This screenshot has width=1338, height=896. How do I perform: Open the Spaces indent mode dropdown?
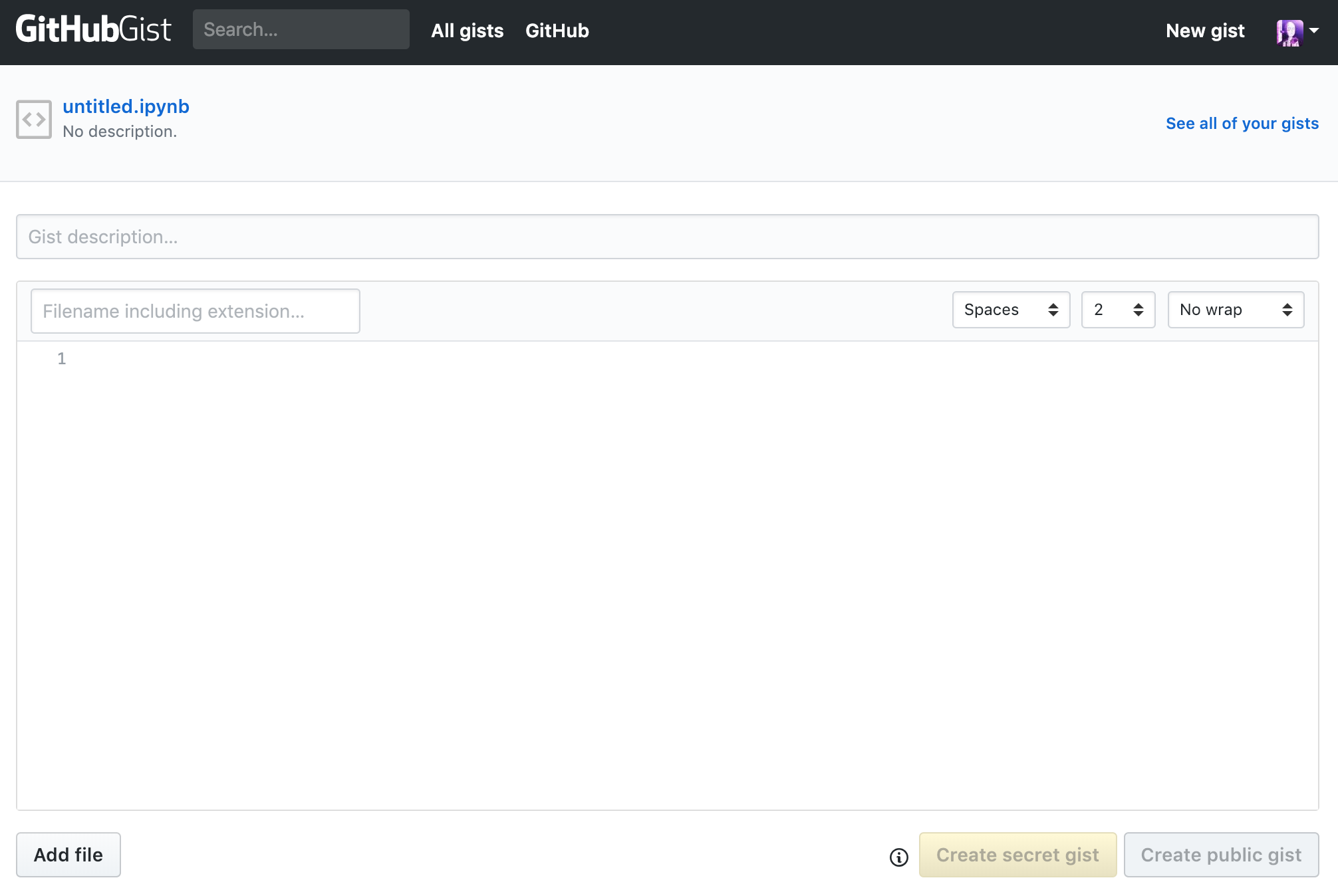pyautogui.click(x=1011, y=310)
